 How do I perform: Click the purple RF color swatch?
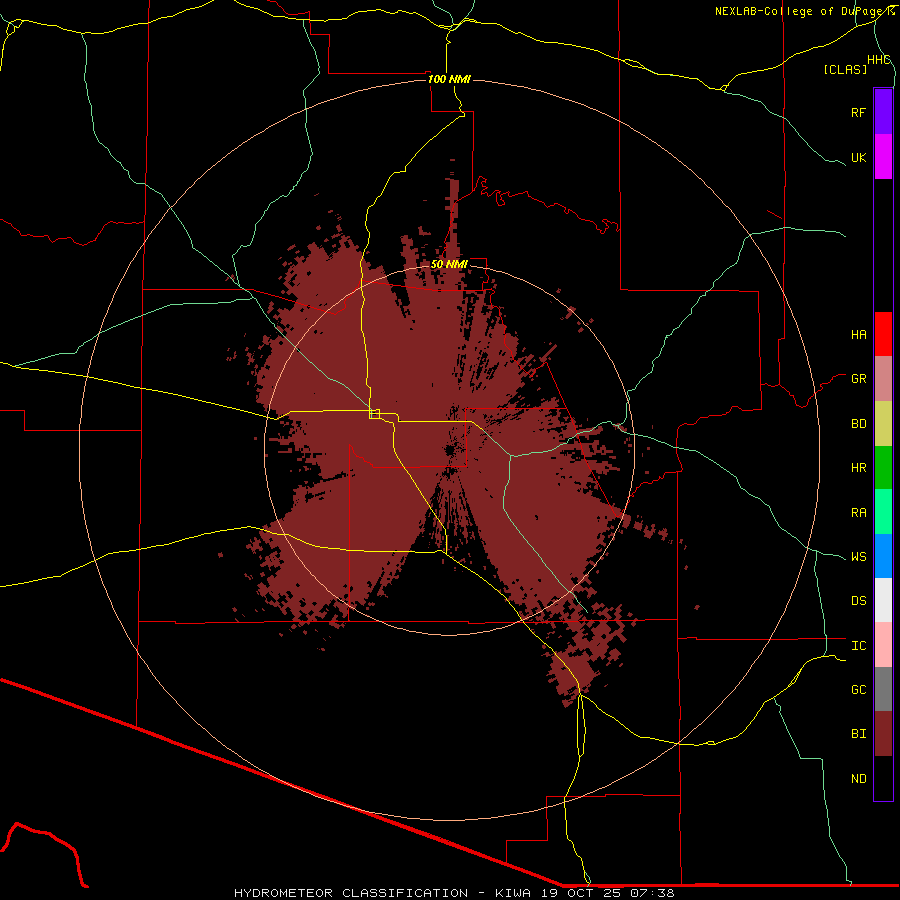pyautogui.click(x=883, y=112)
